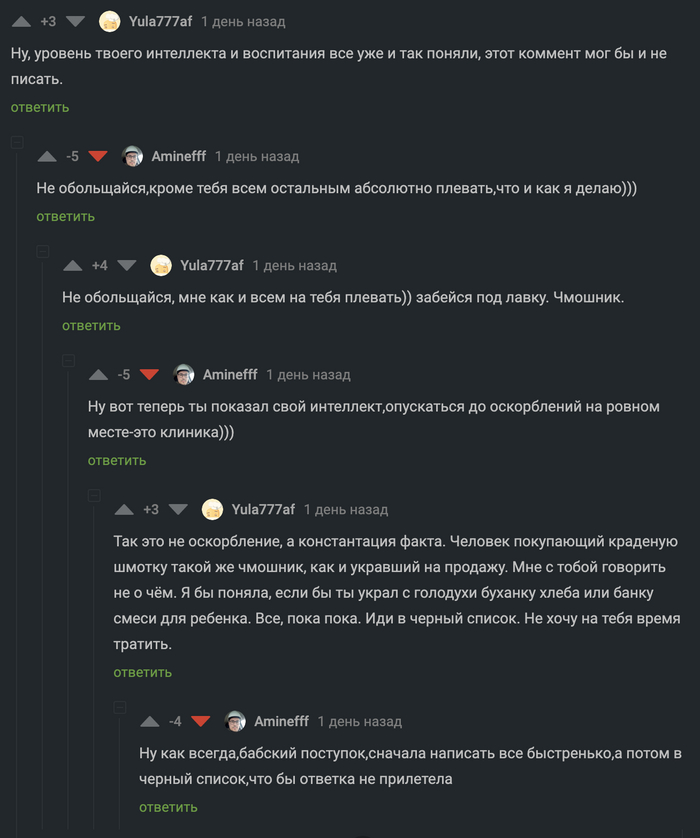Collapse the branch at the +4 comment
Image resolution: width=700 pixels, height=838 pixels.
43,252
